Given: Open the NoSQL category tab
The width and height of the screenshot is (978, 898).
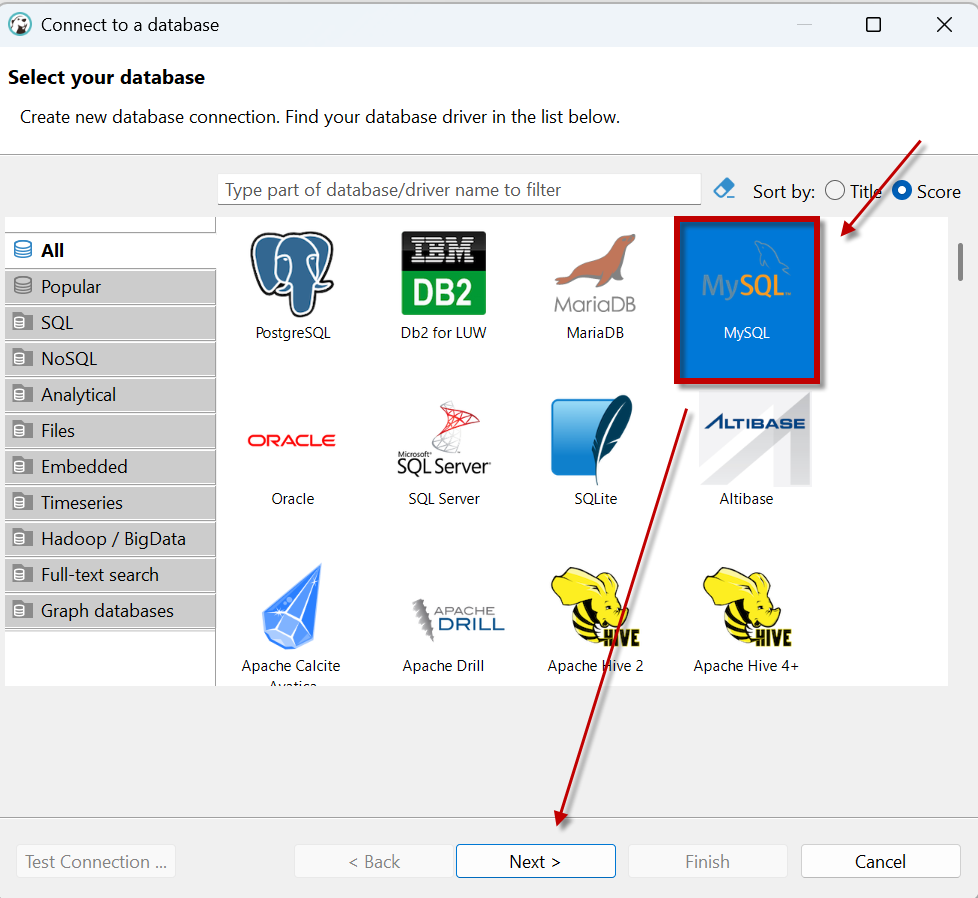Looking at the screenshot, I should 110,359.
